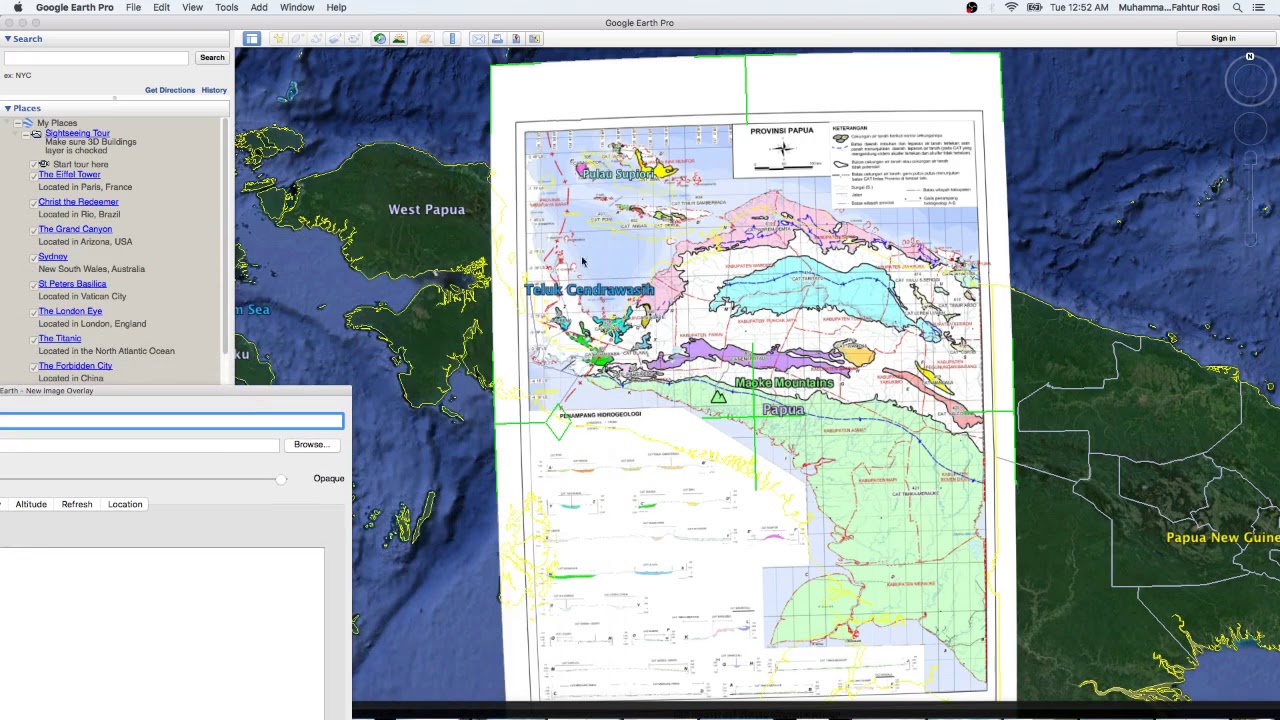Open the Tools menu
The image size is (1280, 720).
[226, 7]
